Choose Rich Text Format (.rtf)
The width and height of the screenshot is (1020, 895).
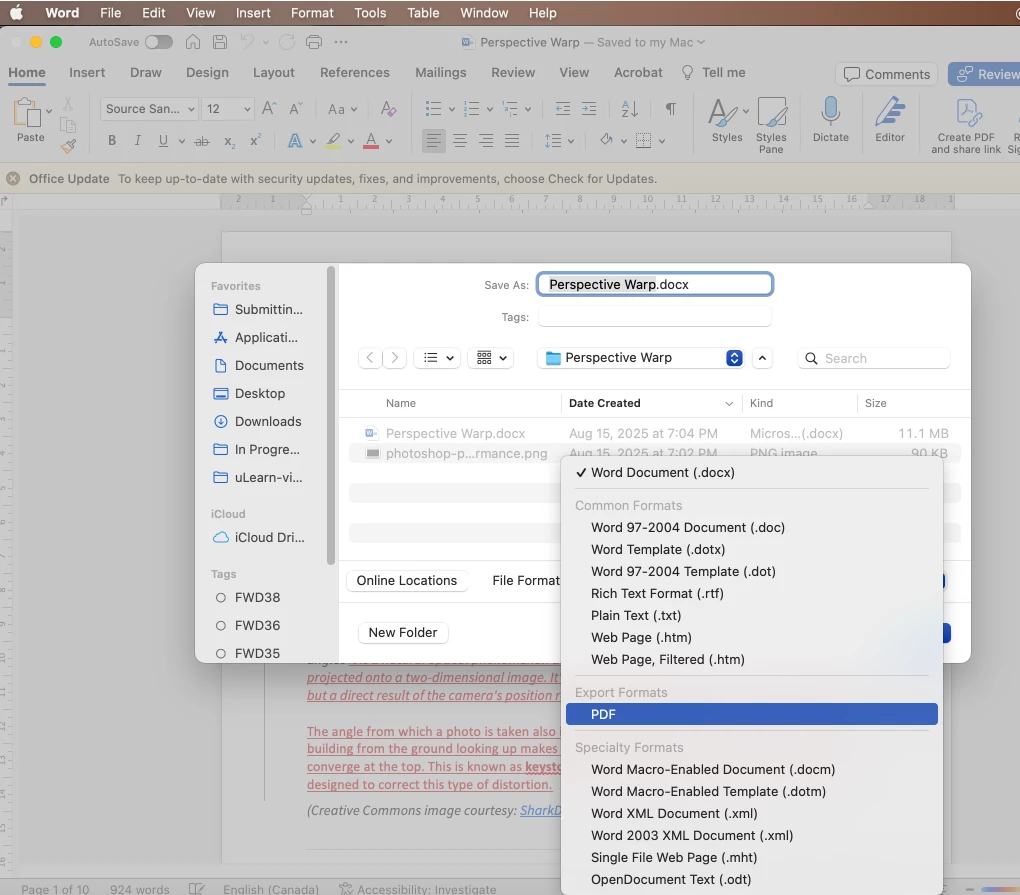click(x=657, y=593)
